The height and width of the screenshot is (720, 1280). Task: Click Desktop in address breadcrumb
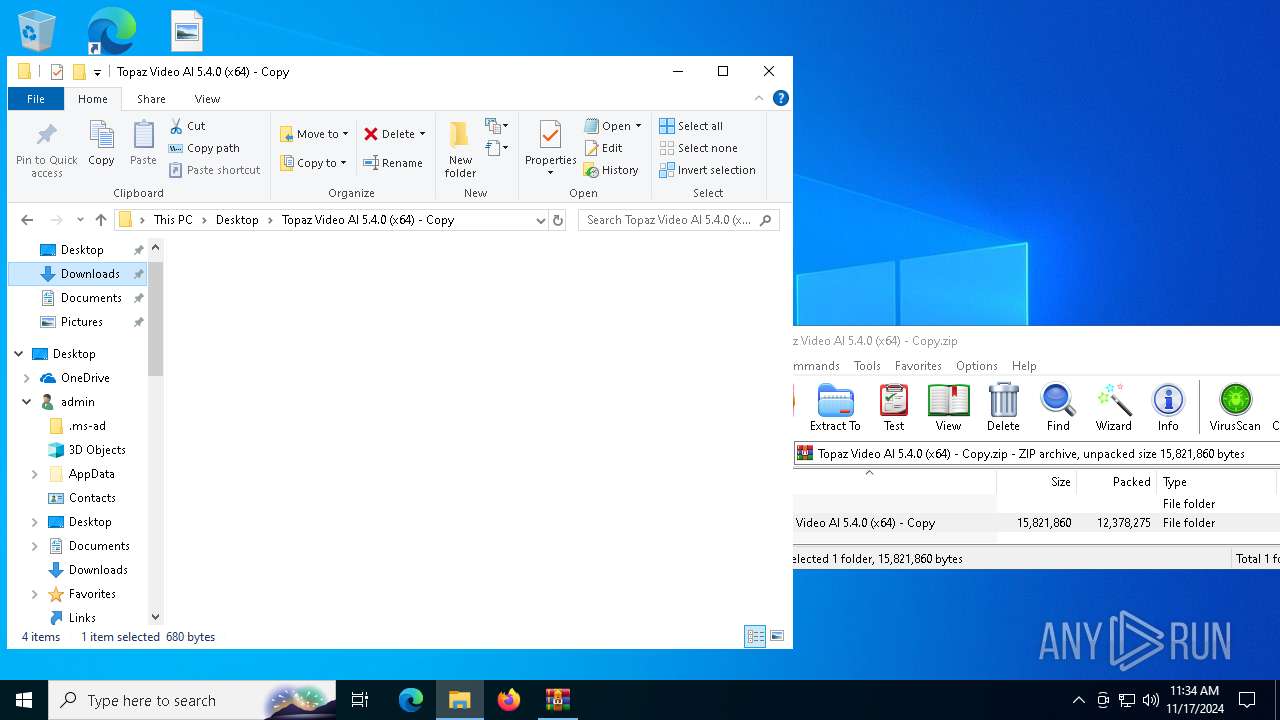pyautogui.click(x=237, y=220)
